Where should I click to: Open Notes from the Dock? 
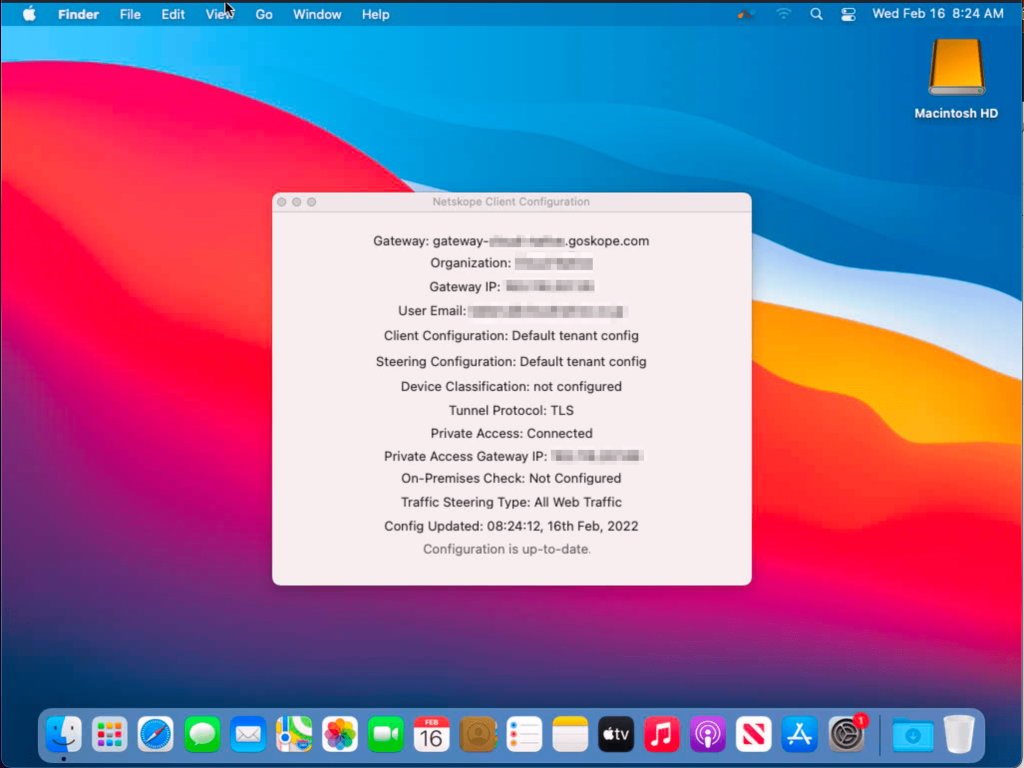570,735
